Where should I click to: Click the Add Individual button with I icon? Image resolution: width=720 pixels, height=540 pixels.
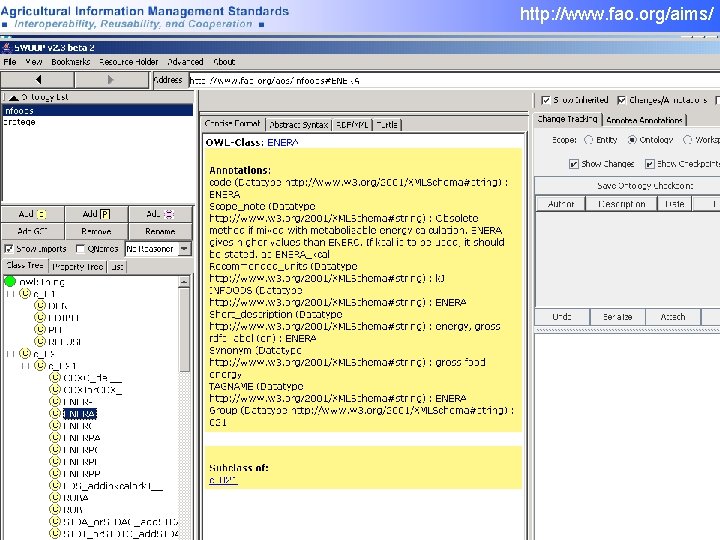pos(160,214)
